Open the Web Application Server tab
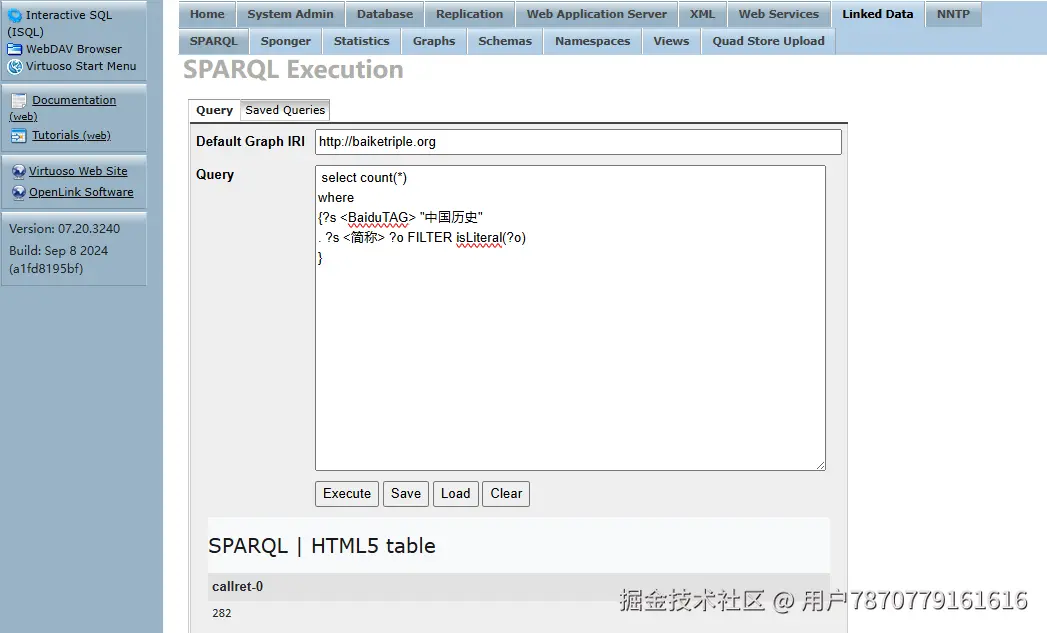The image size is (1047, 633). (x=596, y=14)
